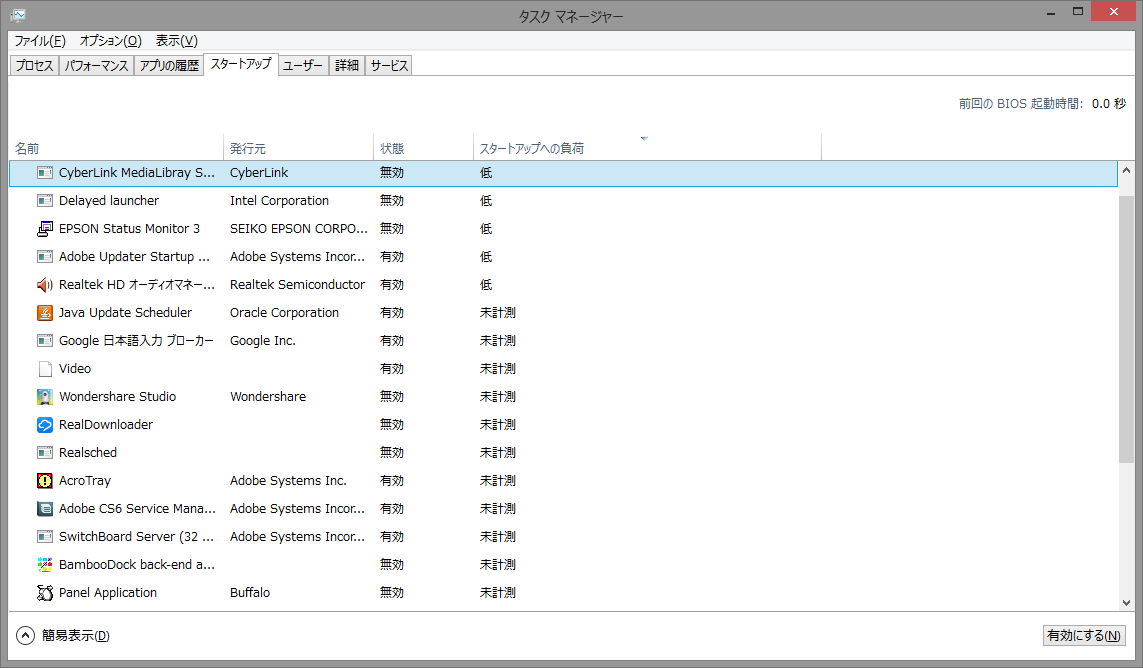The image size is (1143, 668).
Task: Click the BambooDock back-end icon
Action: [44, 564]
